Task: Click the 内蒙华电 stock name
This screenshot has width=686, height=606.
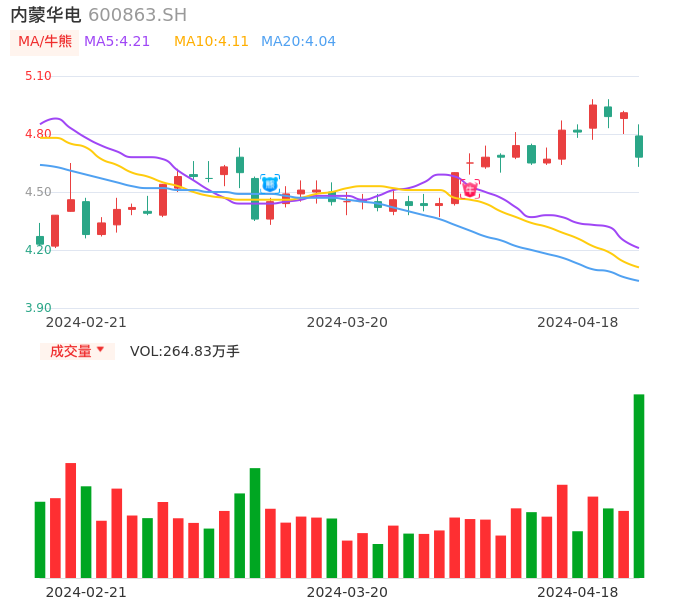Action: coord(46,15)
